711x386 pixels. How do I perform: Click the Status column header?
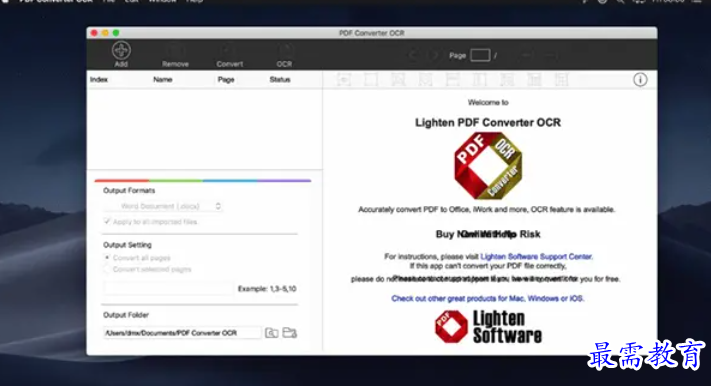point(280,79)
